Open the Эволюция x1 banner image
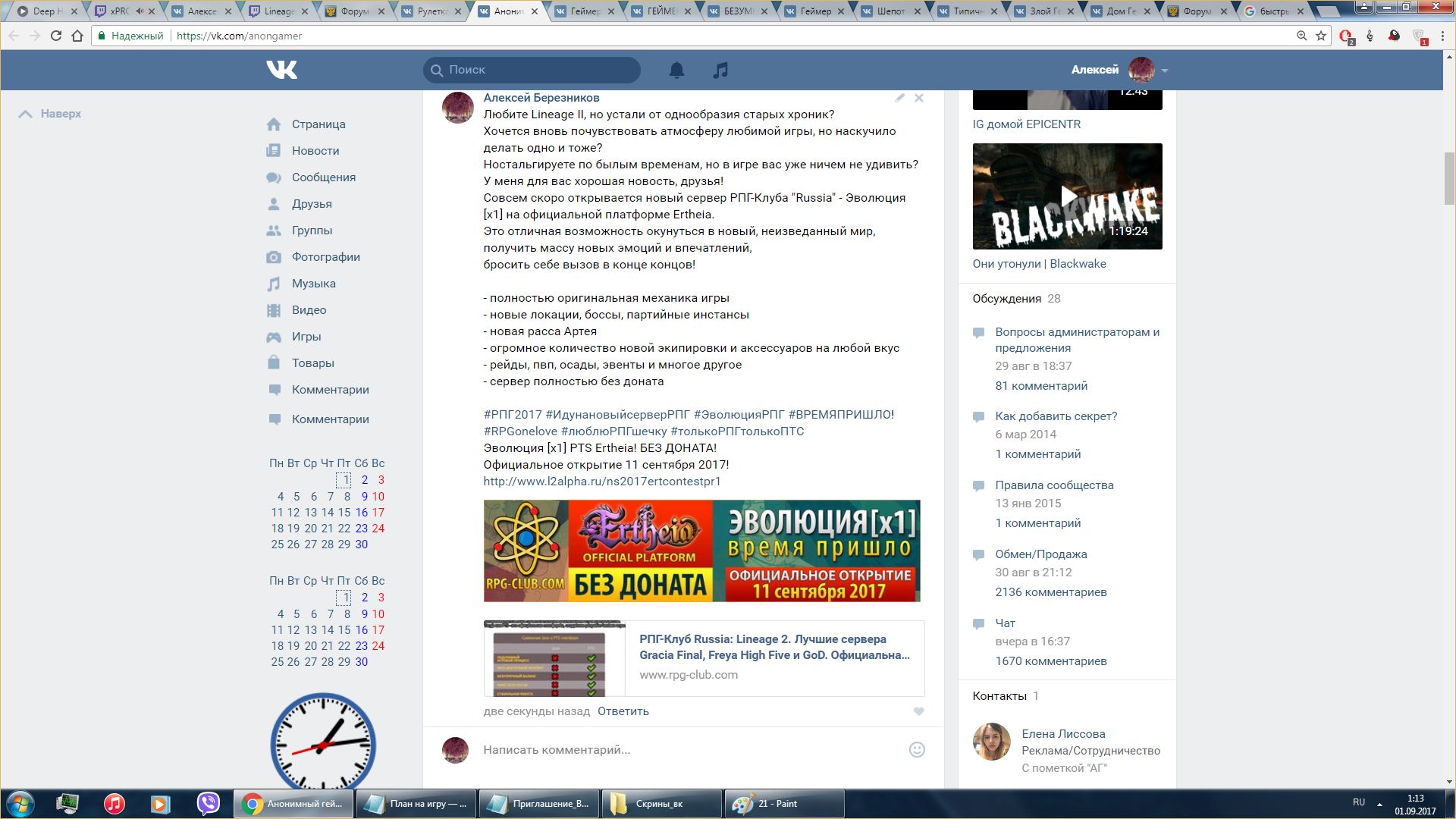 (702, 551)
